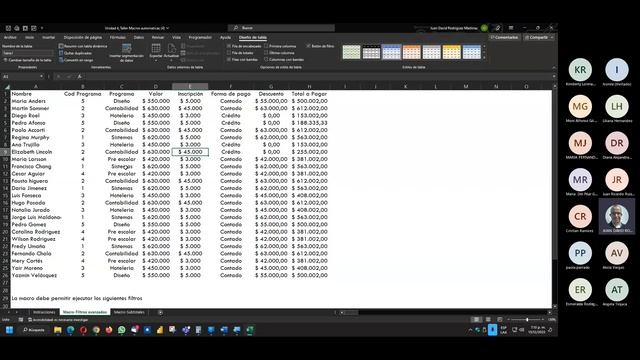Adjust the zoom slider in status bar
Screen dimensions: 640x360
527,319
